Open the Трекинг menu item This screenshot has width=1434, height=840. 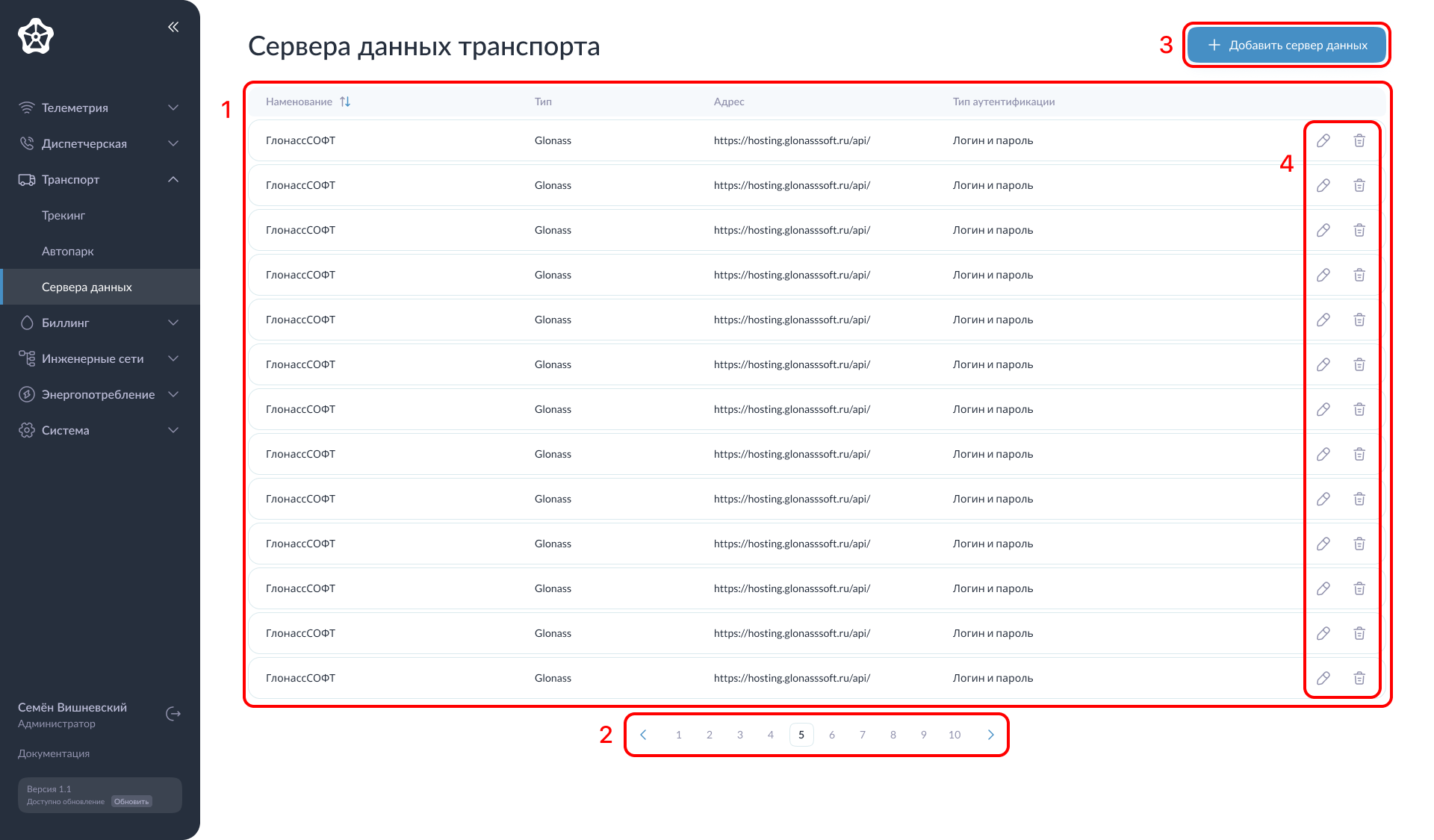63,215
